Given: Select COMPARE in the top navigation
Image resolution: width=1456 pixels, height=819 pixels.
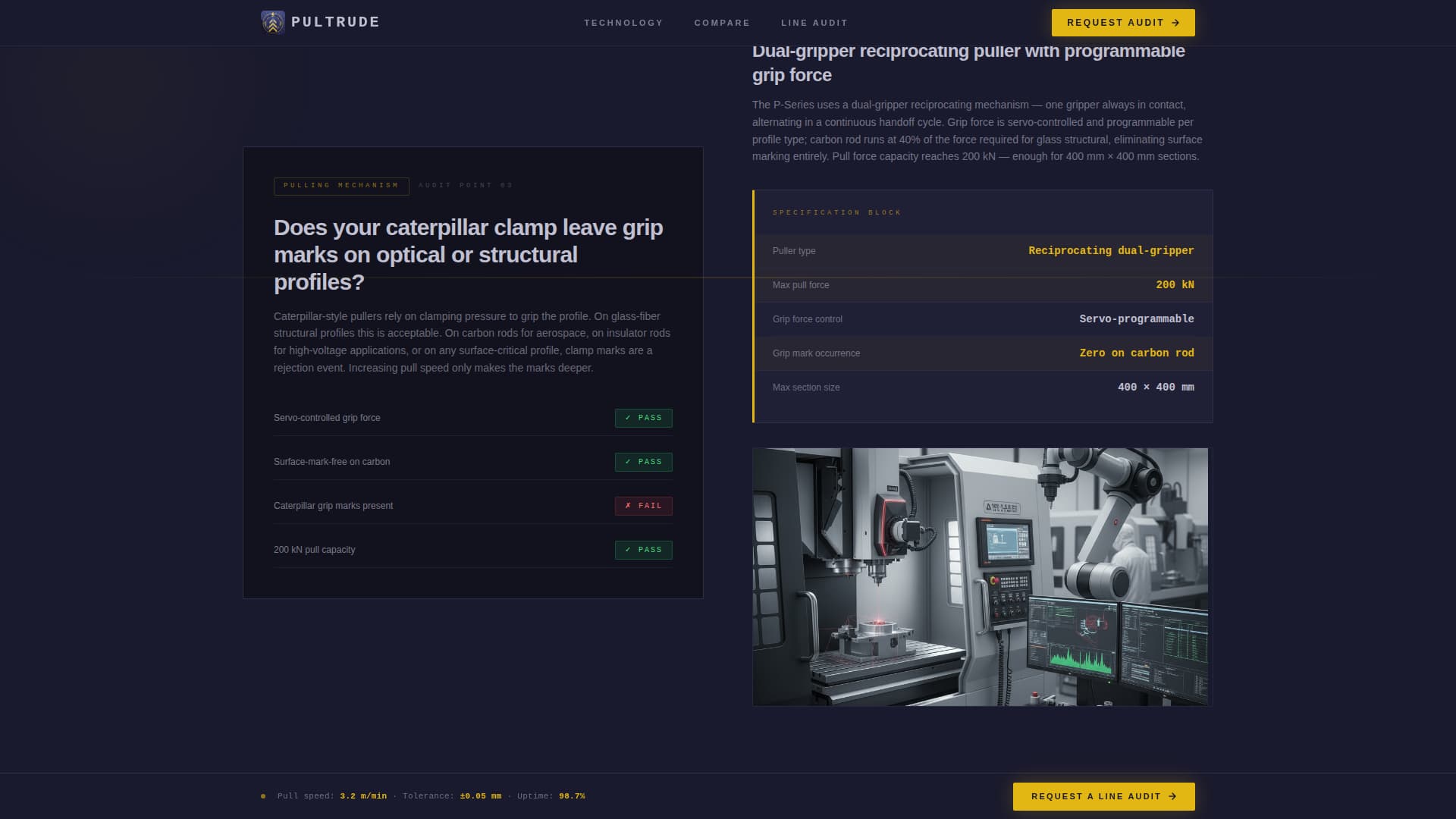Looking at the screenshot, I should pyautogui.click(x=721, y=23).
